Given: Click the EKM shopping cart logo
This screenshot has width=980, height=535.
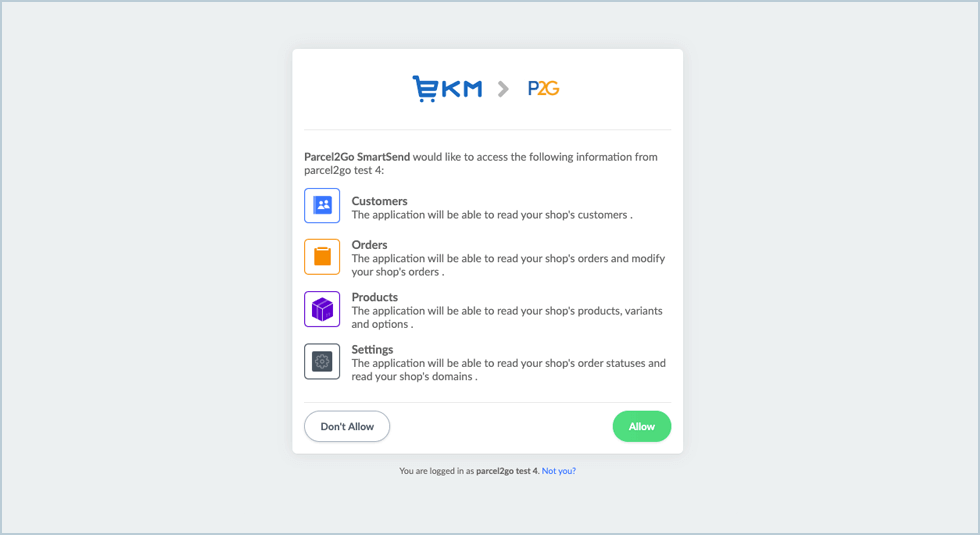Looking at the screenshot, I should (x=448, y=89).
